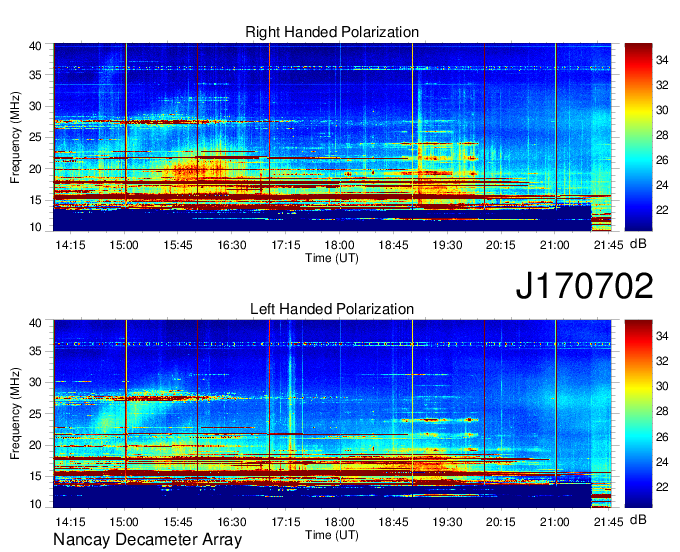The height and width of the screenshot is (552, 680).
Task: Click the 20:15 tick of the Right Handed plot
Action: [x=501, y=245]
